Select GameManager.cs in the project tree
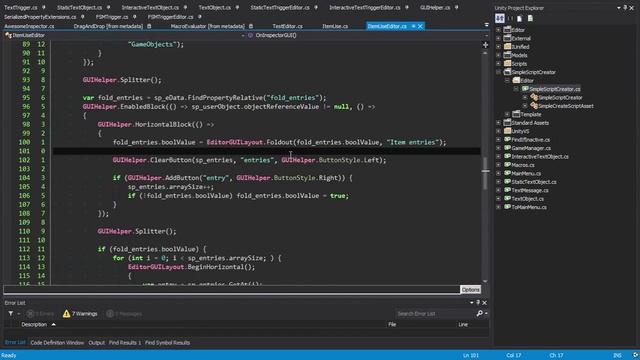 click(x=531, y=148)
